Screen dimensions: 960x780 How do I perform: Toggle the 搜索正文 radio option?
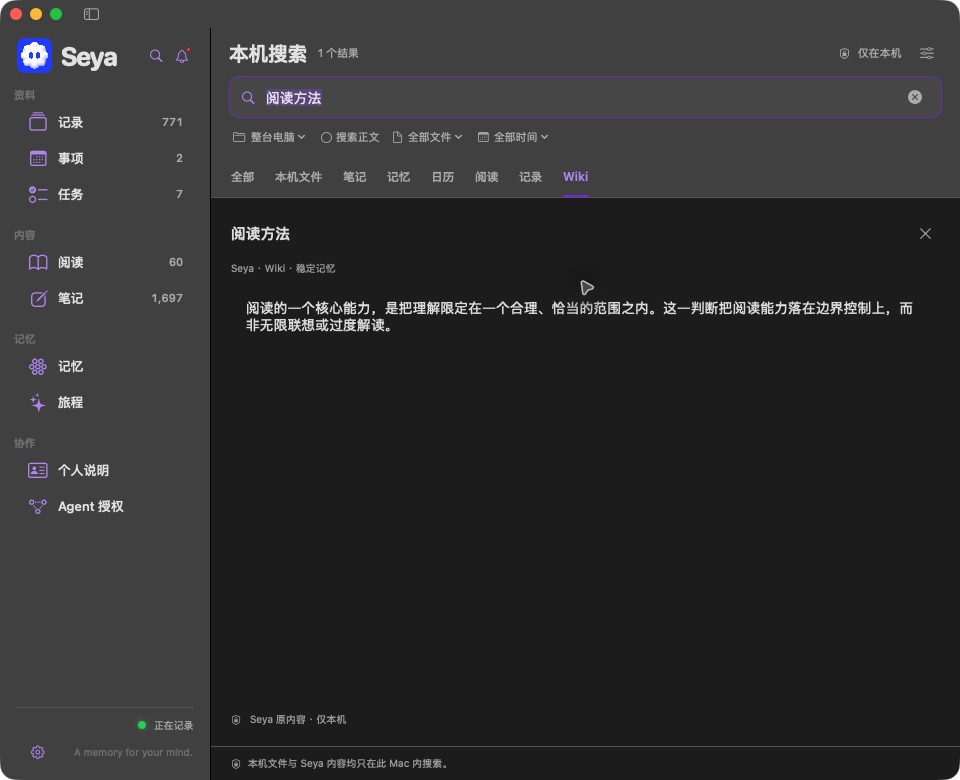tap(350, 137)
